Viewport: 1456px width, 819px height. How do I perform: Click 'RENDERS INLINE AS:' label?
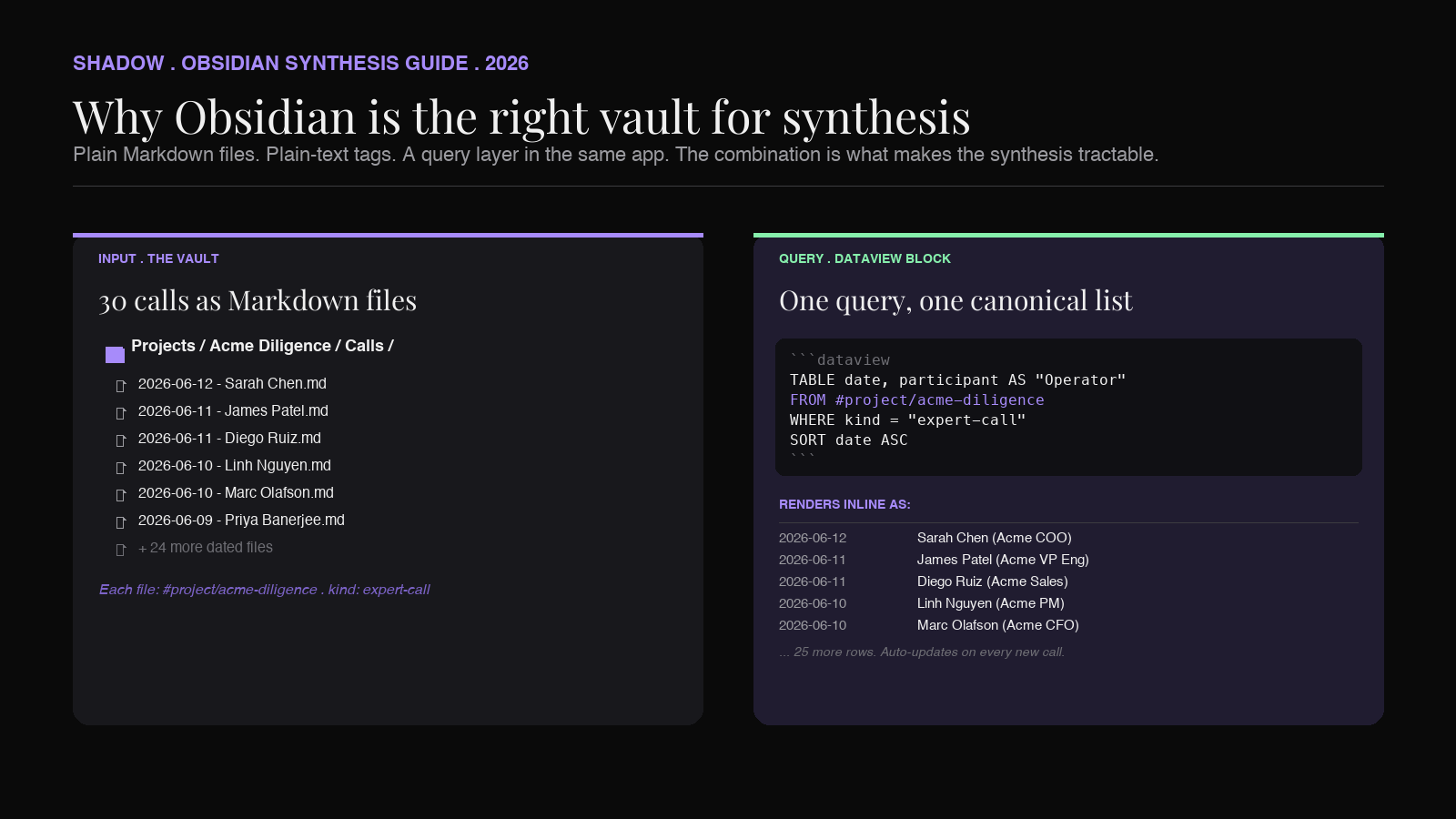coord(844,504)
